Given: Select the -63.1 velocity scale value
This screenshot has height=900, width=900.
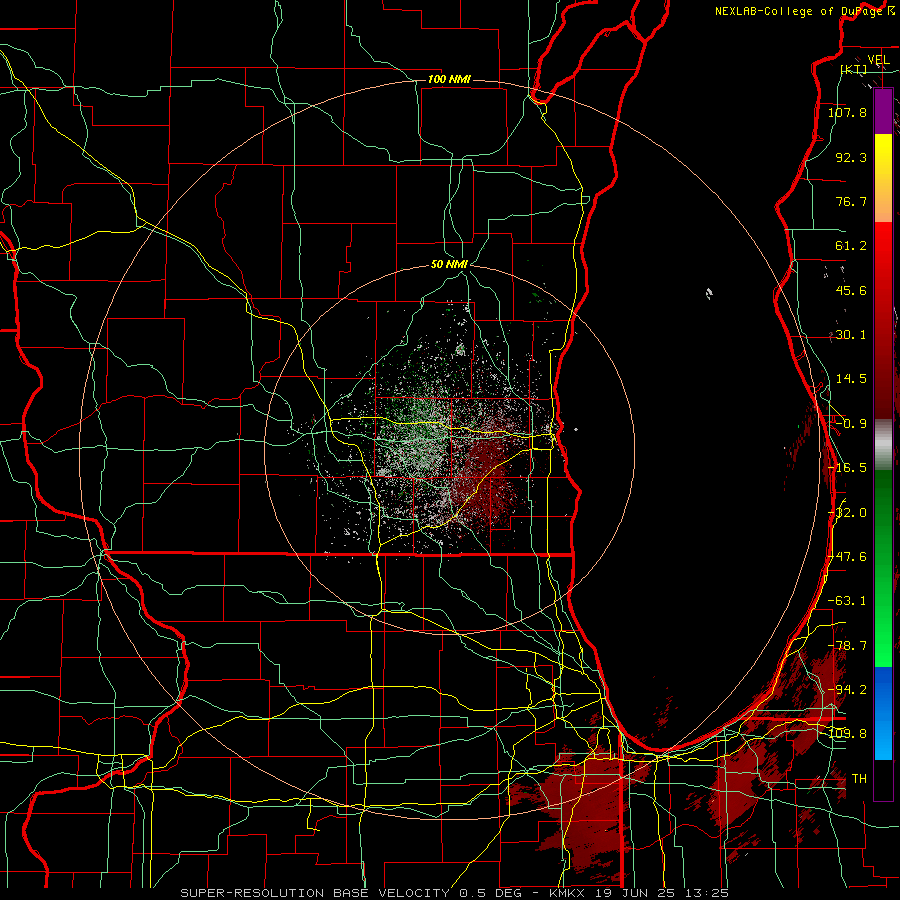Looking at the screenshot, I should pos(847,601).
